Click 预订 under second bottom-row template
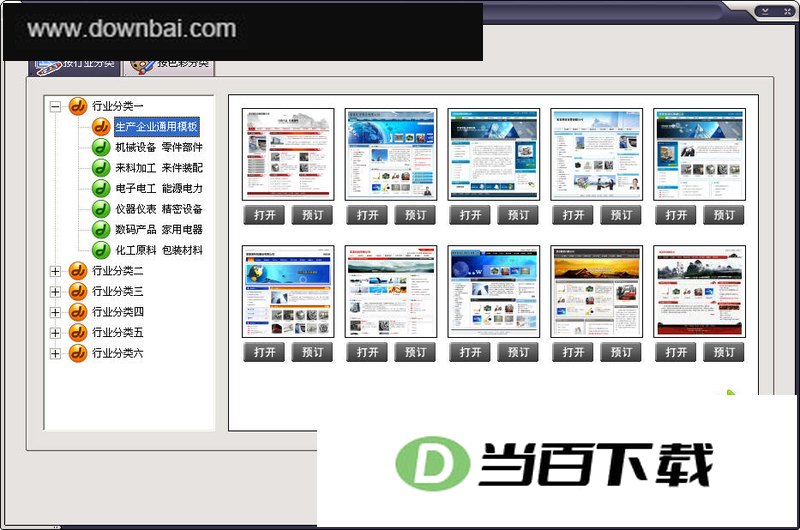Viewport: 800px width, 530px height. (415, 352)
